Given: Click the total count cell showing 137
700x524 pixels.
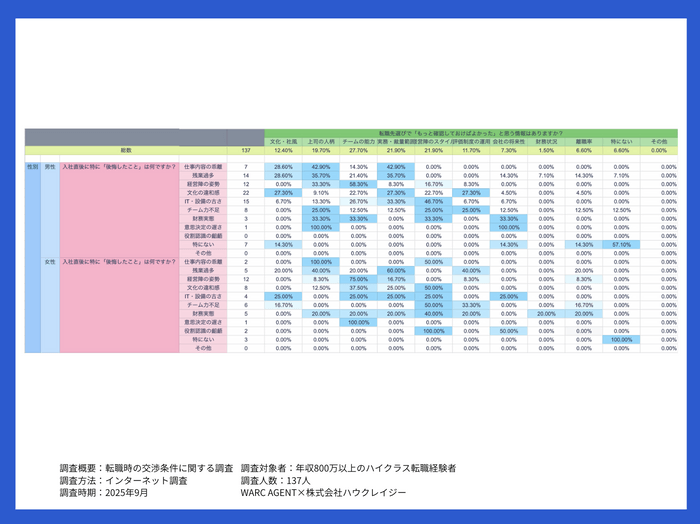Looking at the screenshot, I should pyautogui.click(x=246, y=150).
